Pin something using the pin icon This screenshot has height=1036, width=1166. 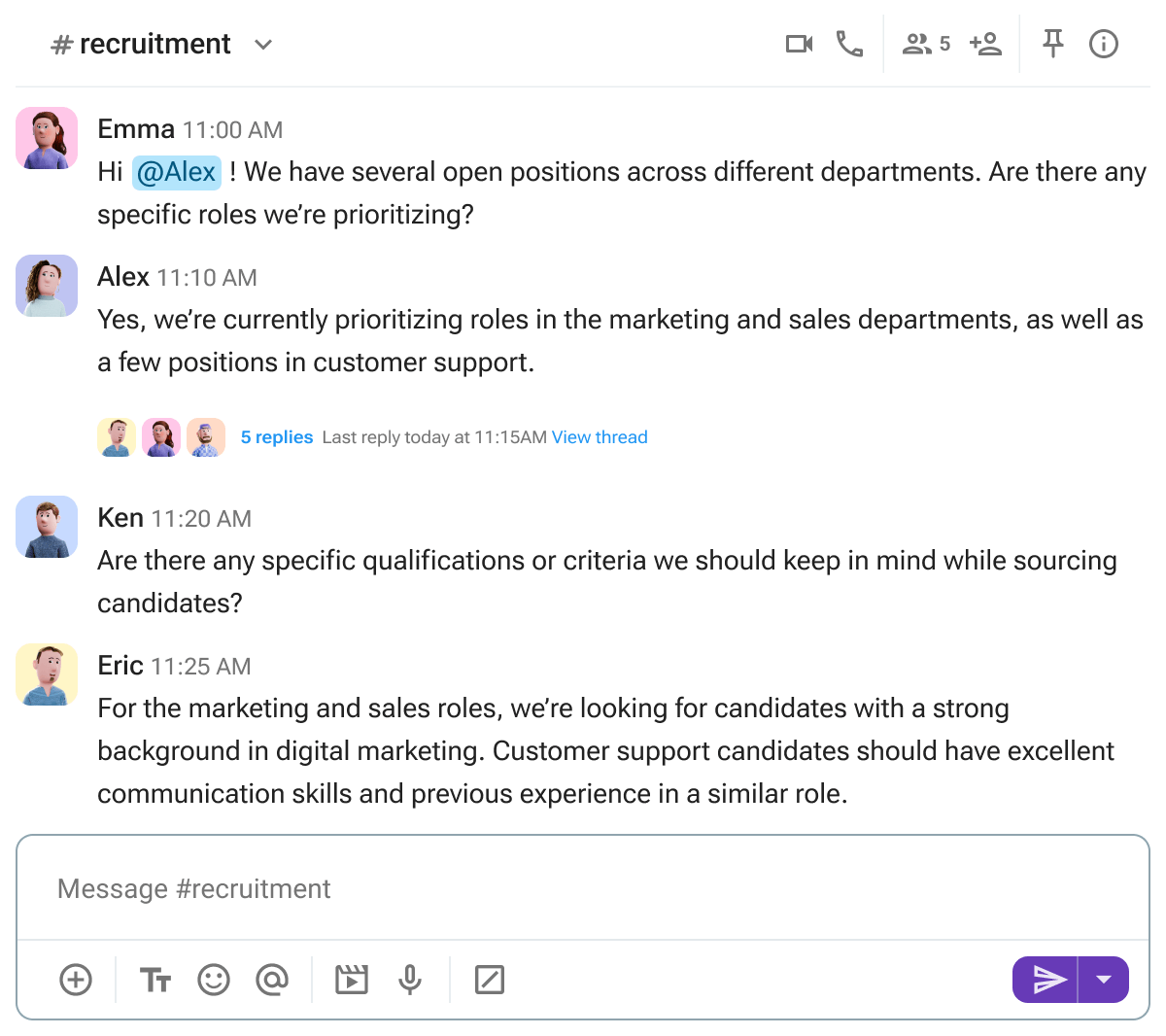[x=1052, y=43]
